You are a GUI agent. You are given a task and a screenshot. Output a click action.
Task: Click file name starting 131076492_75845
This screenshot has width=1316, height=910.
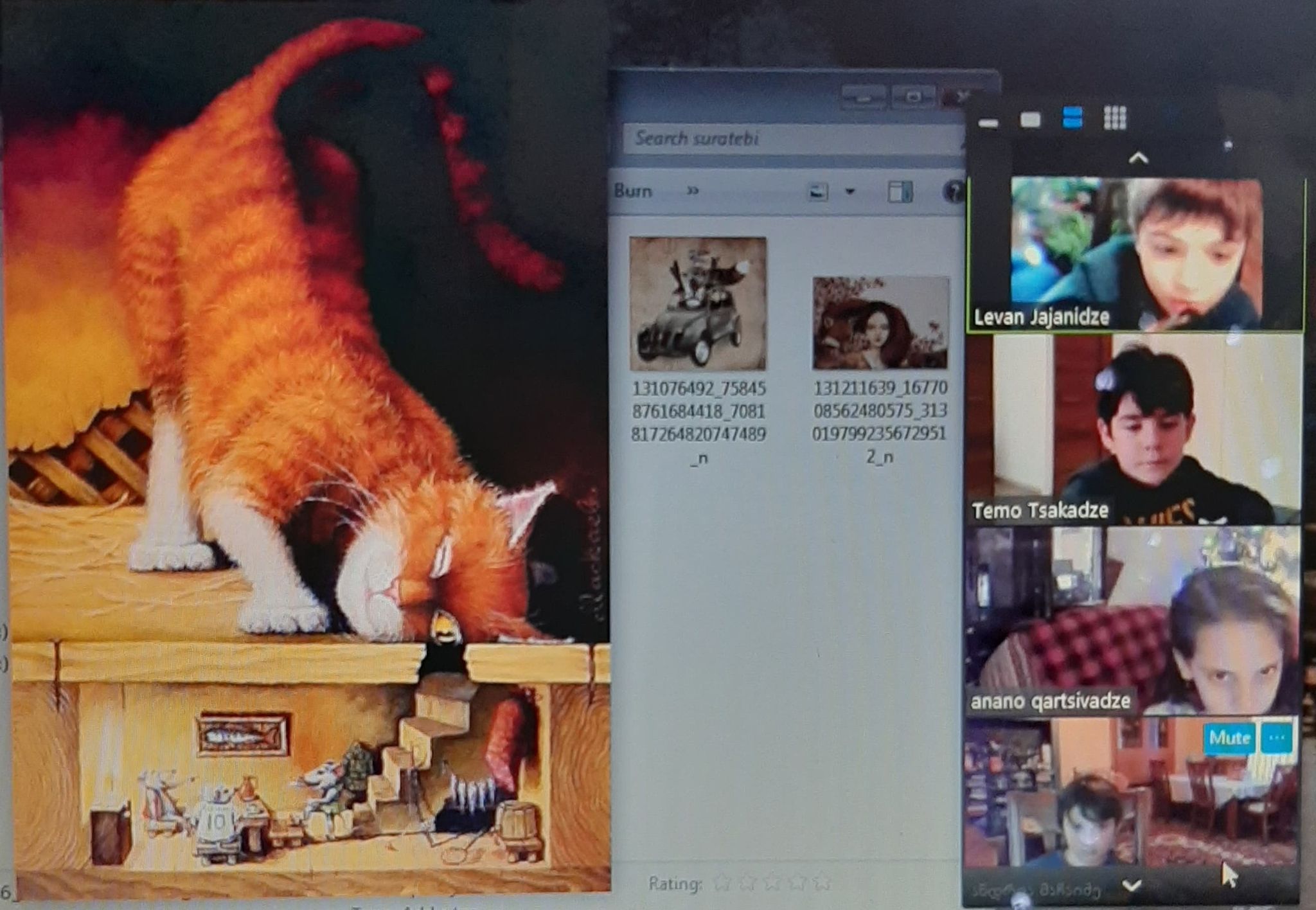click(698, 423)
